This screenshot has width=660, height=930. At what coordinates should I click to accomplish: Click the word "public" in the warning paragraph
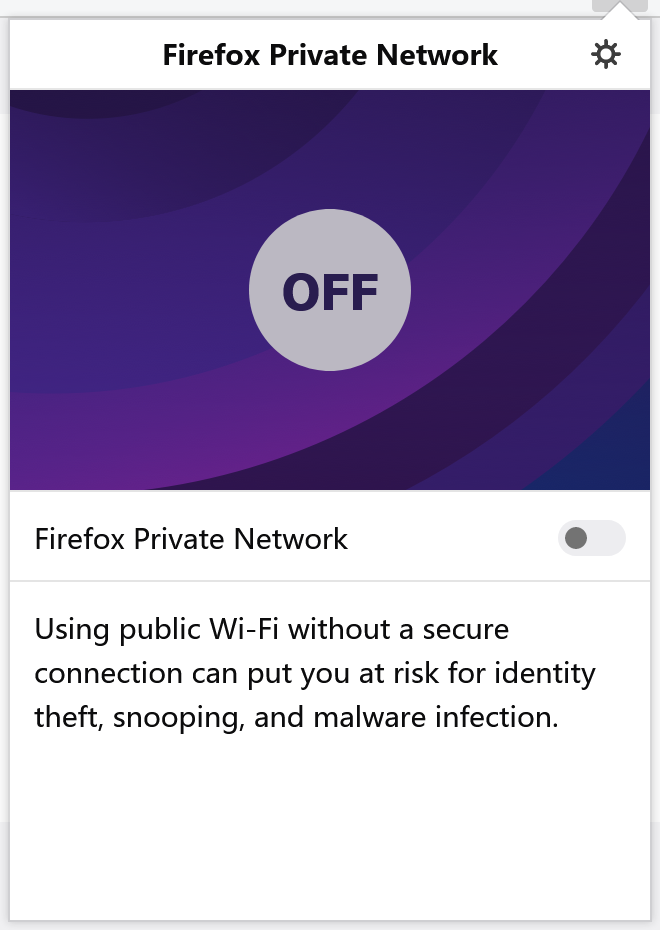point(156,630)
